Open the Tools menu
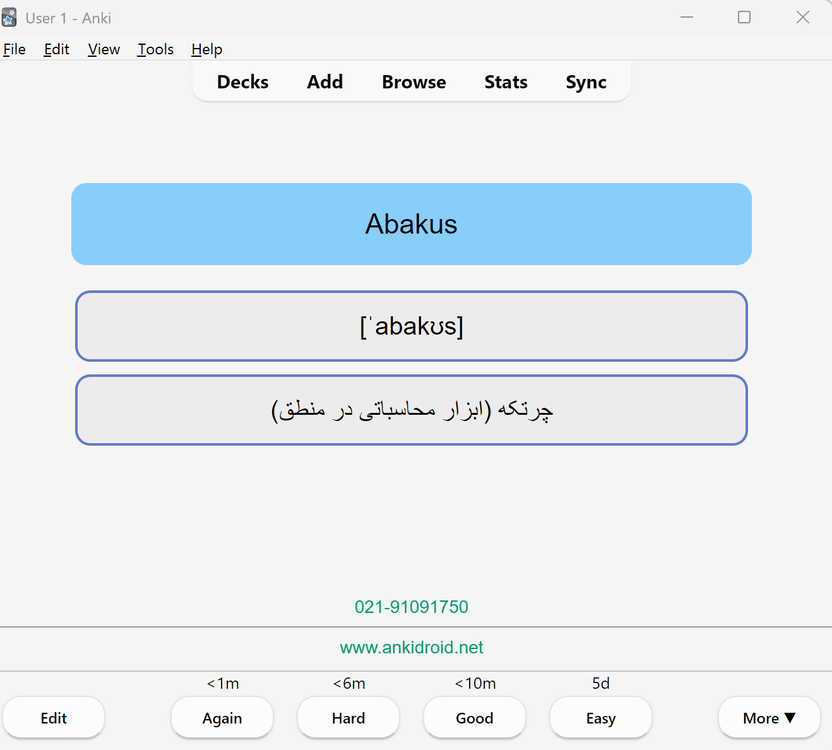 155,49
